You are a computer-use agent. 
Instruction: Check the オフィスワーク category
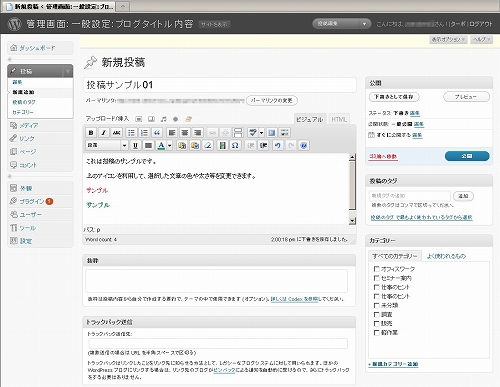pos(377,269)
